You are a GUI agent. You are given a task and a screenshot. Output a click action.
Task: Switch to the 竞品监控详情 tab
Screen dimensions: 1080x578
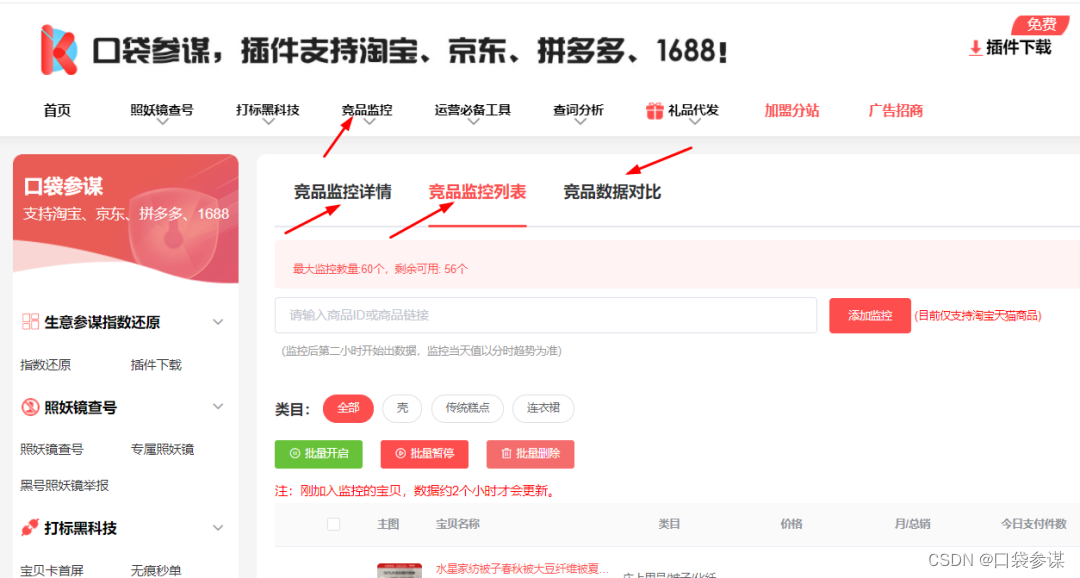click(342, 192)
